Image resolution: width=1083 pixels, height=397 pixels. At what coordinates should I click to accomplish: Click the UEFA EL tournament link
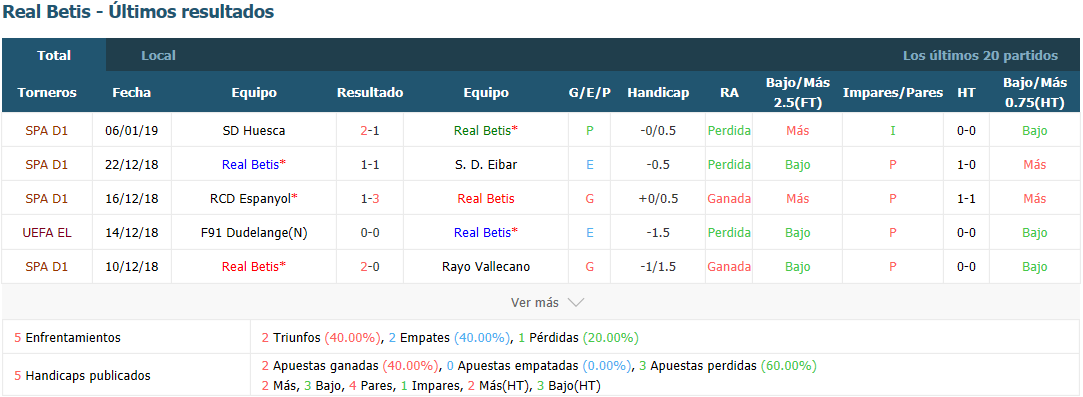pyautogui.click(x=47, y=233)
